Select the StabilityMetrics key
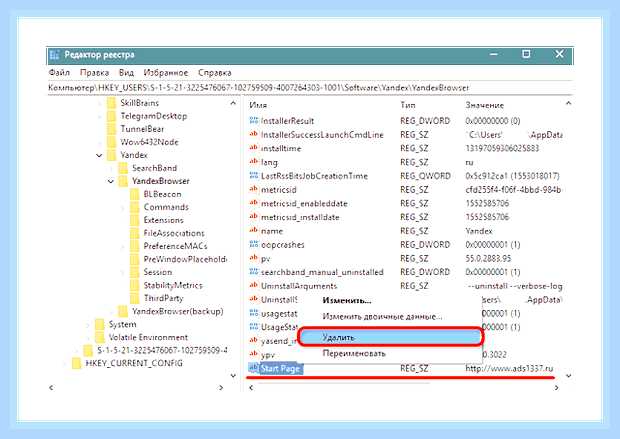This screenshot has width=620, height=439. point(173,285)
